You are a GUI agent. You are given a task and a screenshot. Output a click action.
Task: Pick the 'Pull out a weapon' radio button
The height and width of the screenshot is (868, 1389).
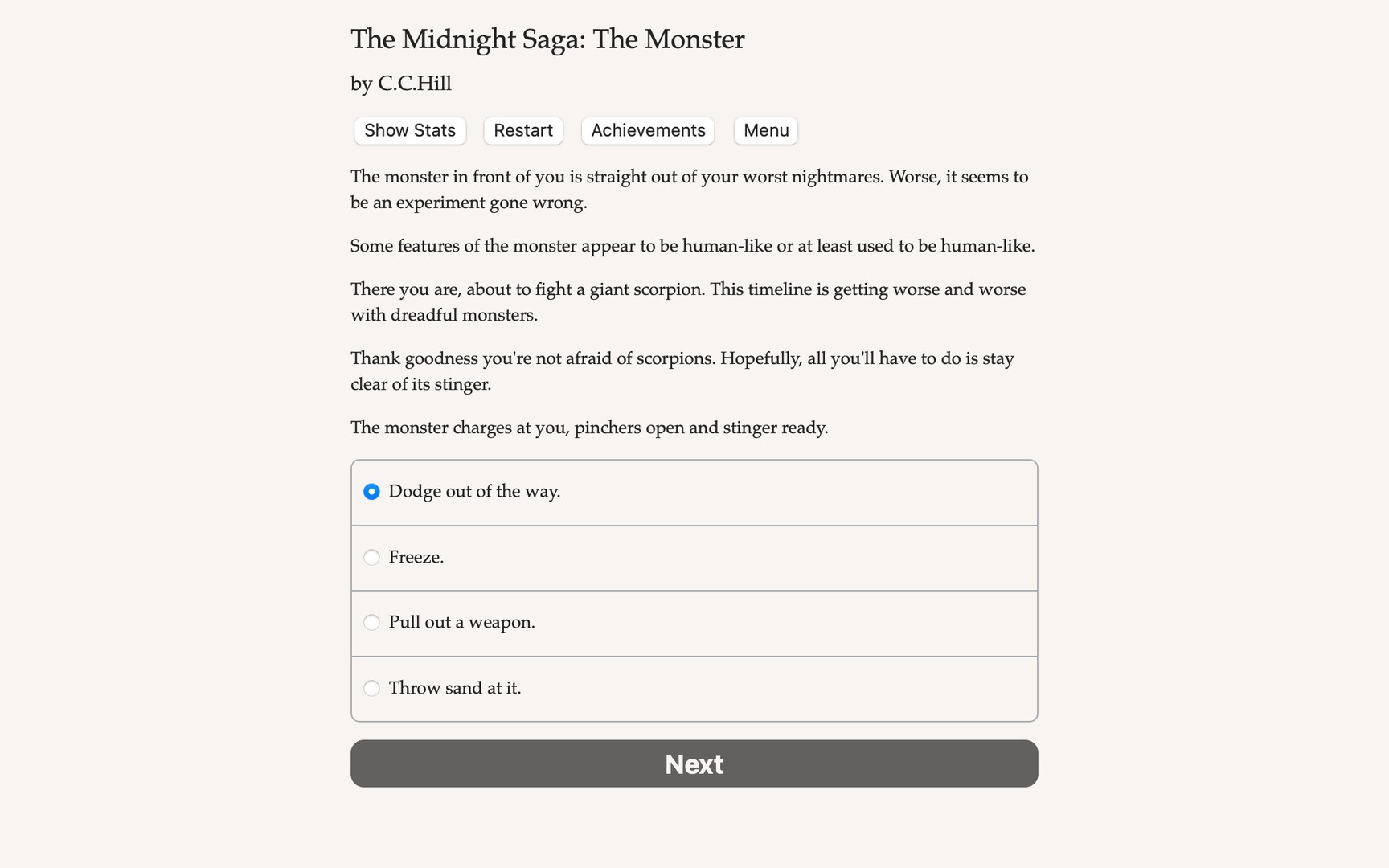(x=371, y=623)
